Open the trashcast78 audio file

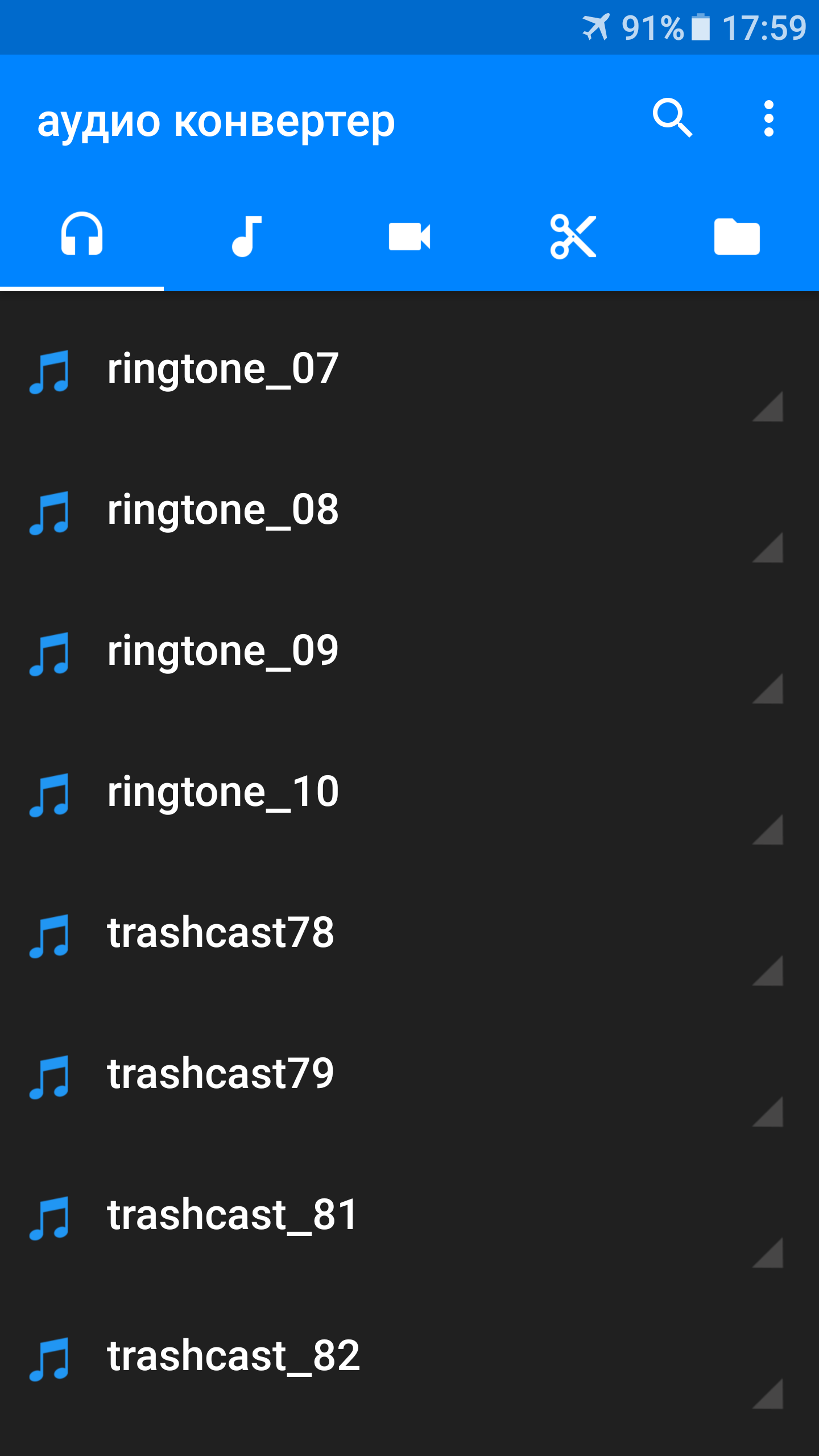409,933
